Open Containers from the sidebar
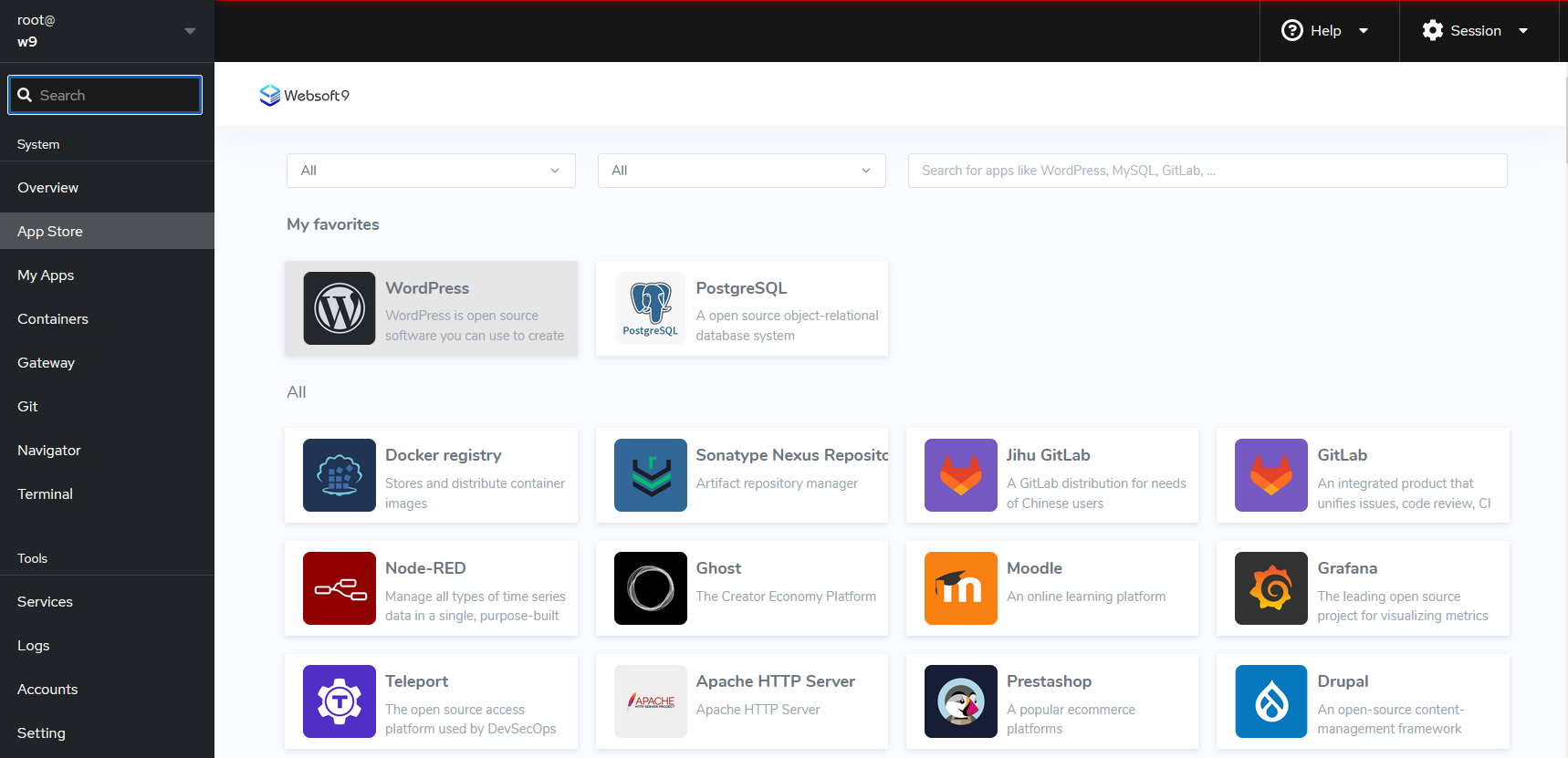Screen dimensions: 1568x758 pyautogui.click(x=53, y=319)
